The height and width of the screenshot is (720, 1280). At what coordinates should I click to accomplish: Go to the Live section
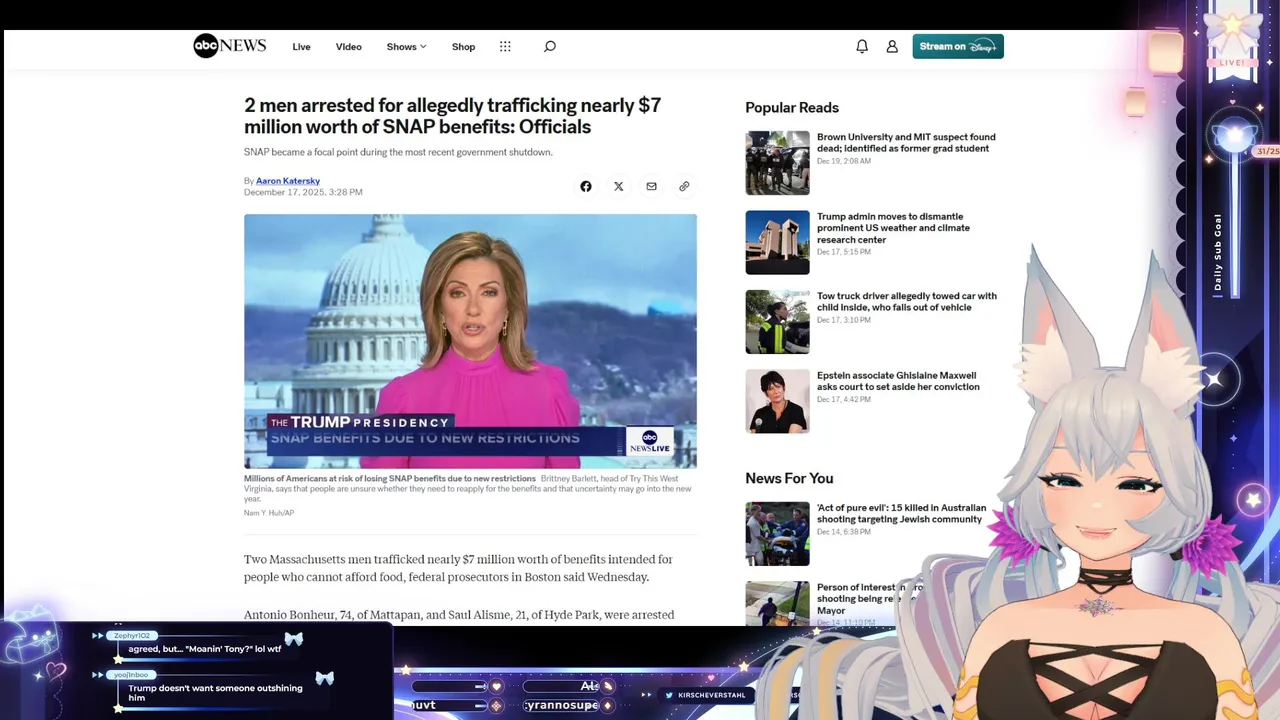[x=301, y=47]
